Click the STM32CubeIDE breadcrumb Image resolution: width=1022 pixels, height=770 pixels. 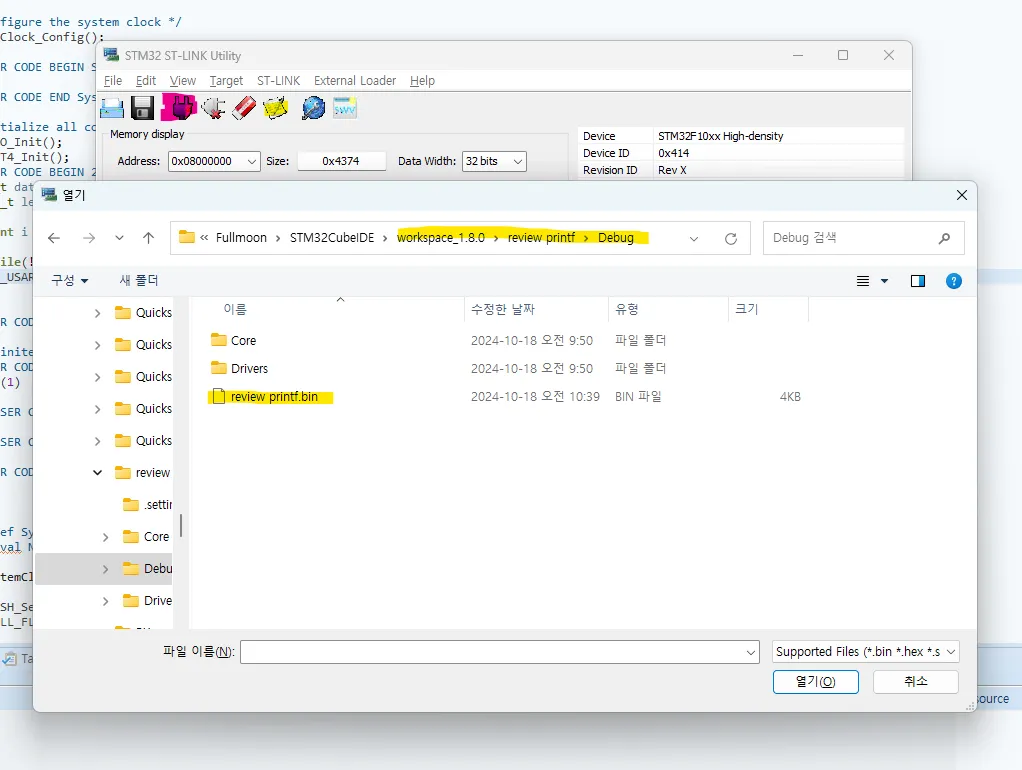pyautogui.click(x=332, y=237)
